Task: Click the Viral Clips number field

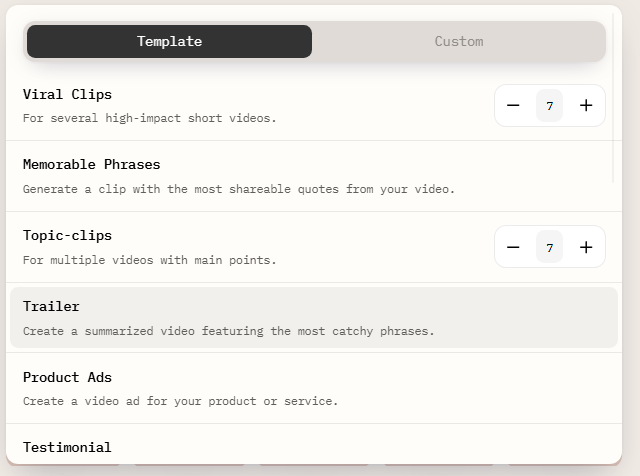Action: pos(549,106)
